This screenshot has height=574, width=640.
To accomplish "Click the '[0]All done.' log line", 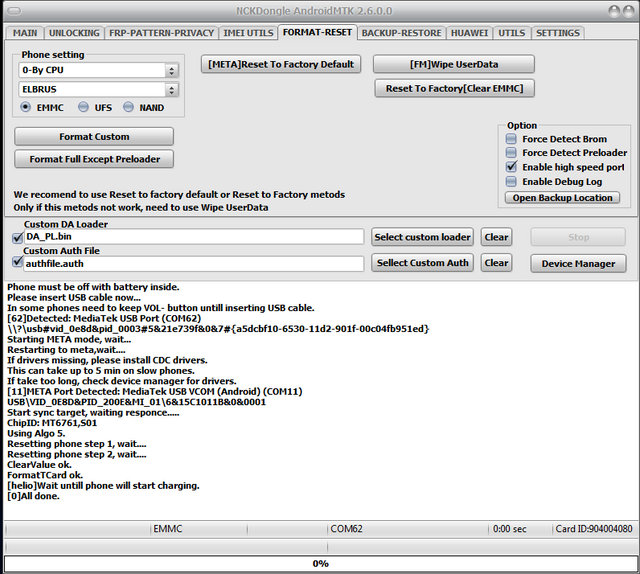I will pyautogui.click(x=33, y=496).
